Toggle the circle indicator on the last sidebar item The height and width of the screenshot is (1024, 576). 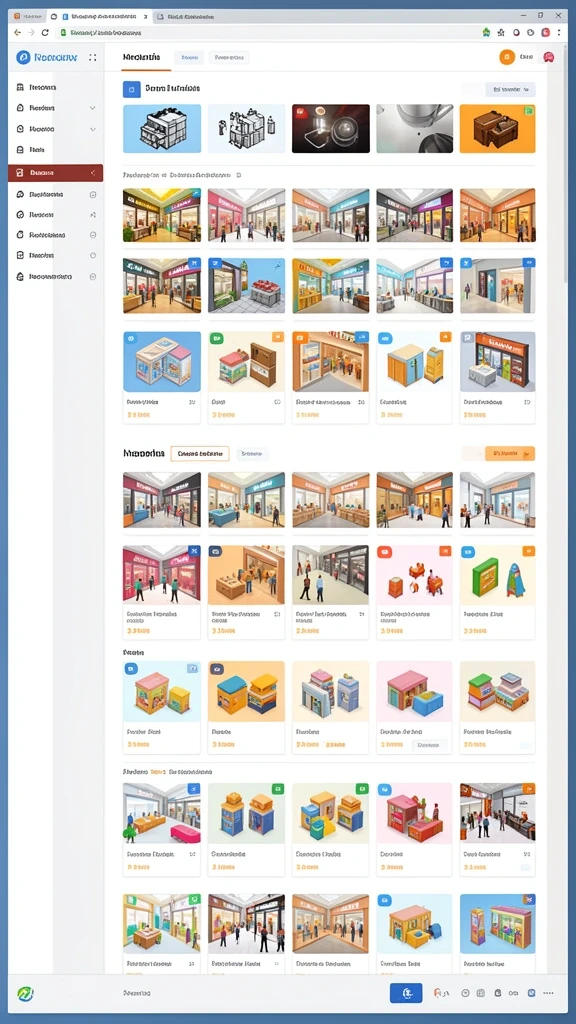[93, 277]
